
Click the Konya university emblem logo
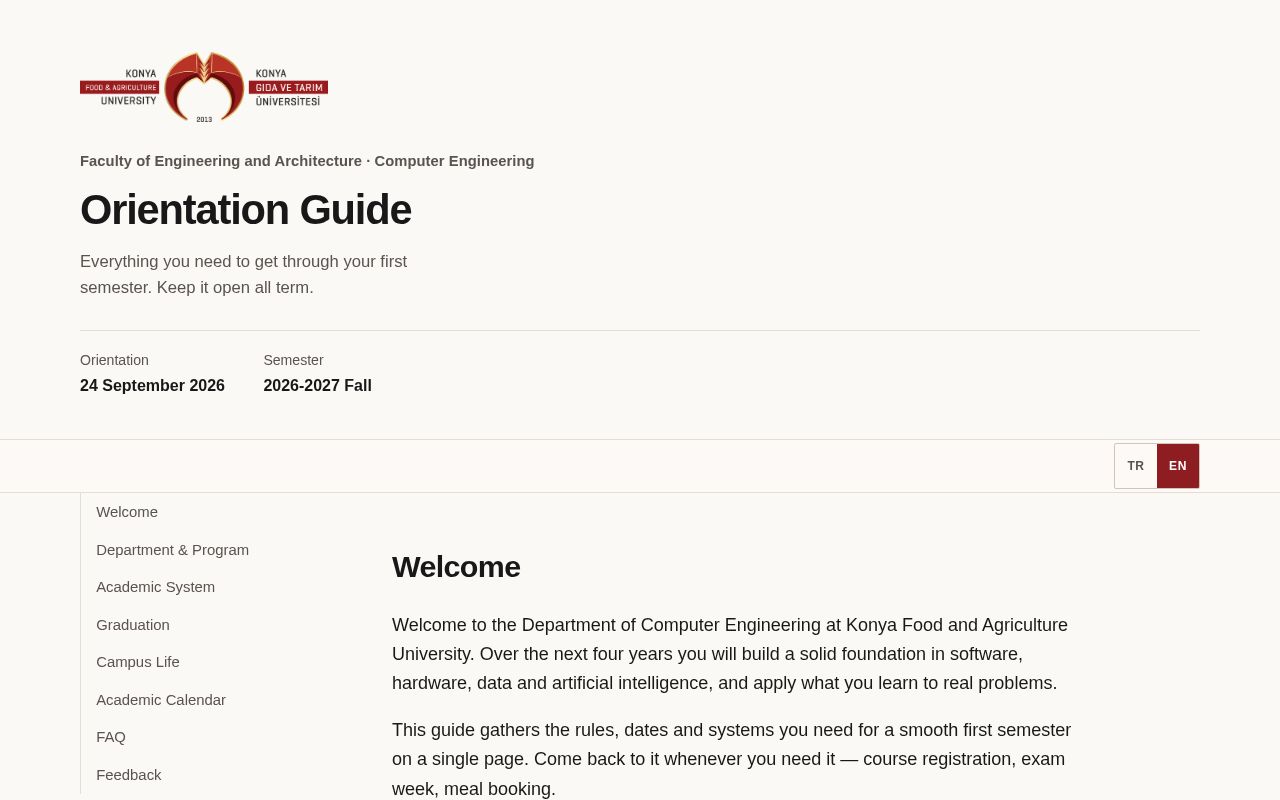pos(204,87)
